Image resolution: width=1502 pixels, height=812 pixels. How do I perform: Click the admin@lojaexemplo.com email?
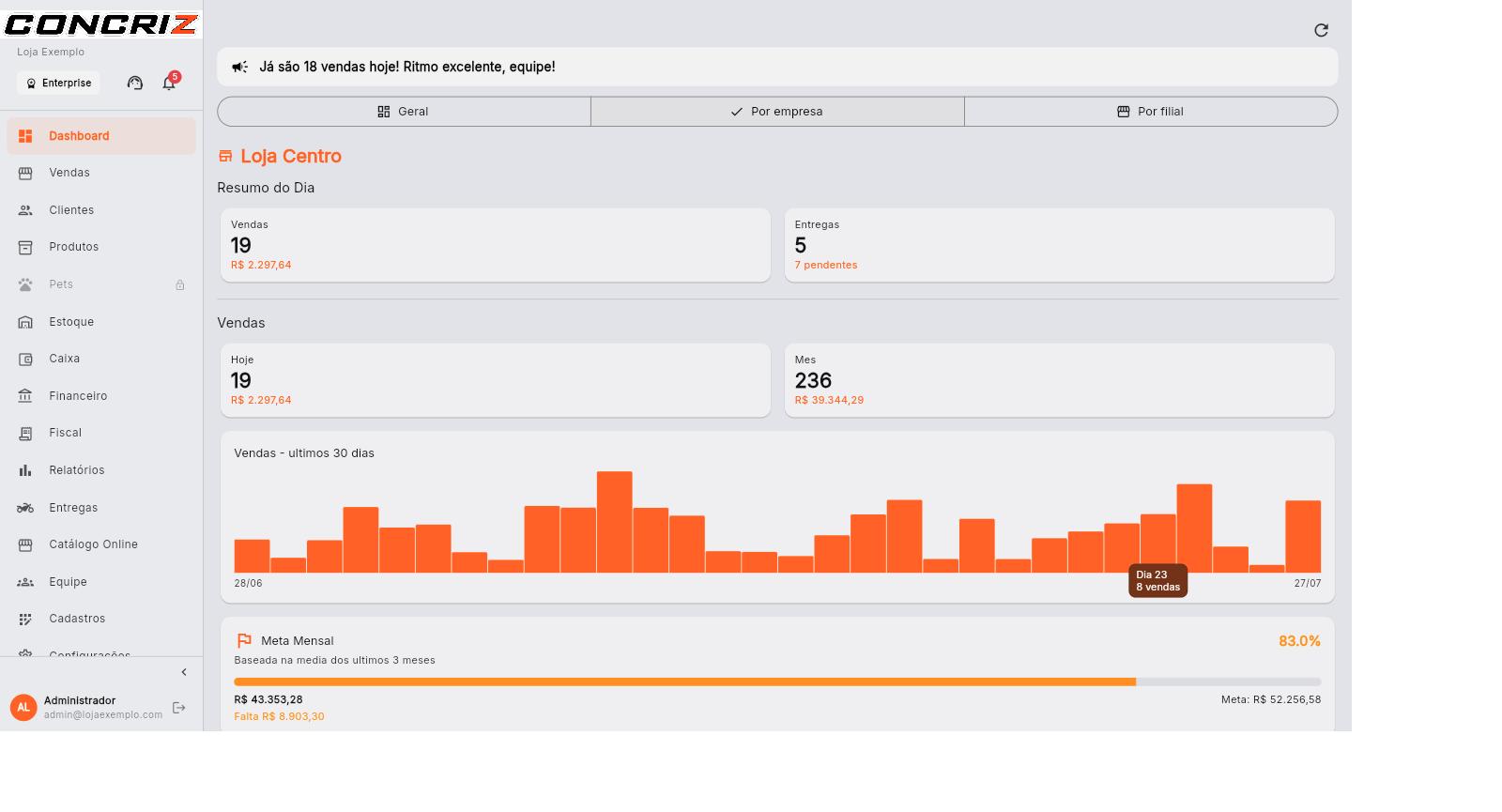(103, 714)
